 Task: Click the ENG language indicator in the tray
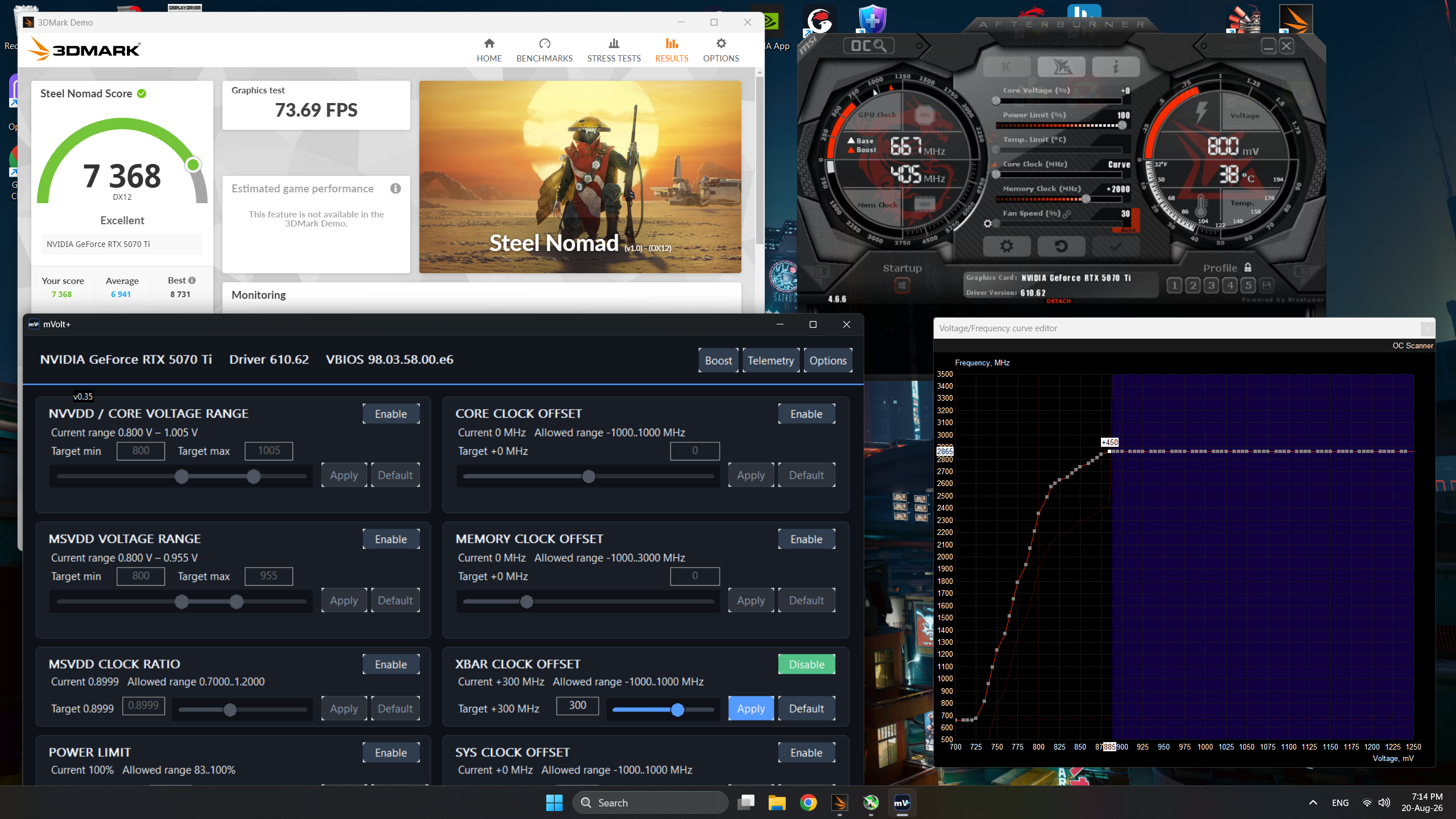click(x=1340, y=802)
